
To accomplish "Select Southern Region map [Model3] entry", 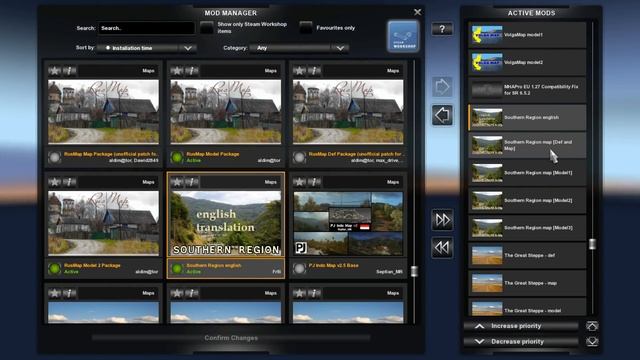I will (527, 227).
